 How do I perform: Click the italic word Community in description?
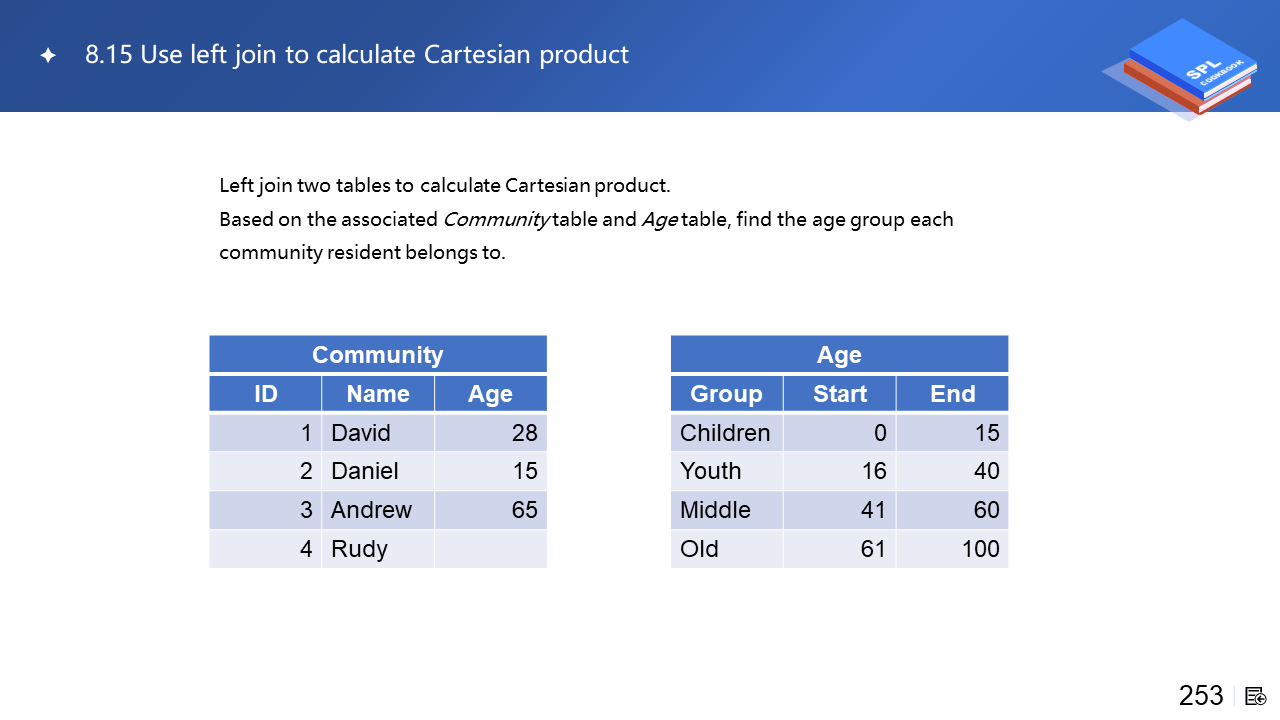[495, 219]
